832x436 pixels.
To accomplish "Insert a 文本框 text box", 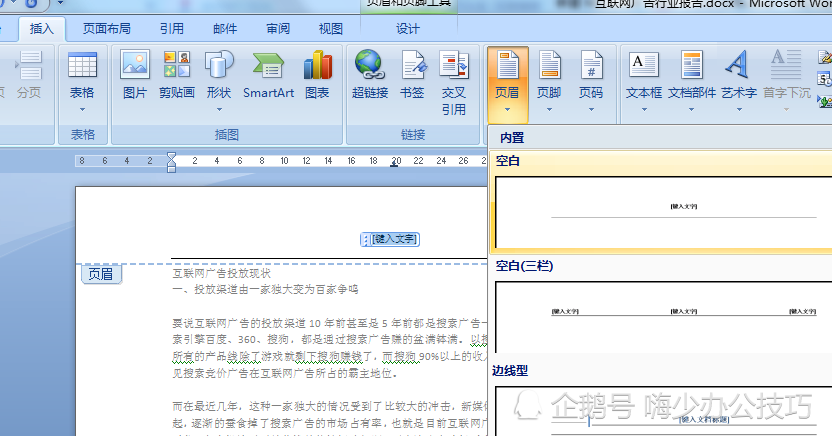I will (644, 65).
